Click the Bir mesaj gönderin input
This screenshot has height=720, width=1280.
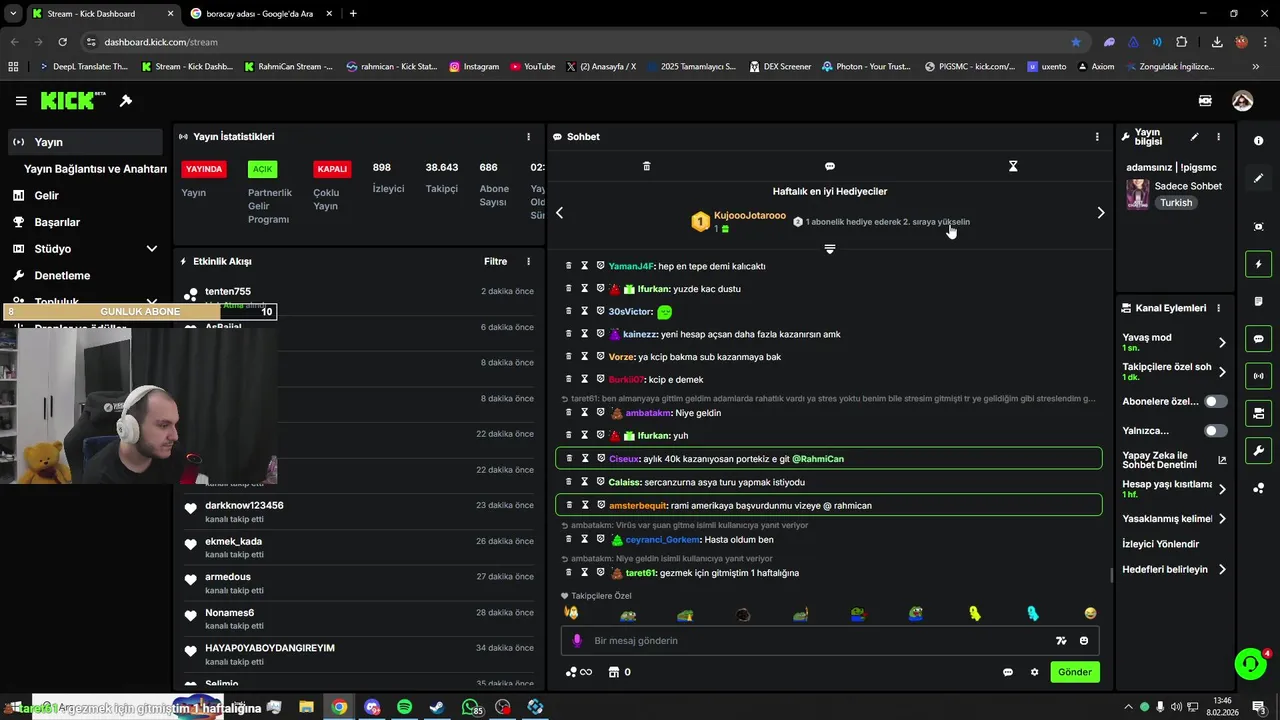820,641
